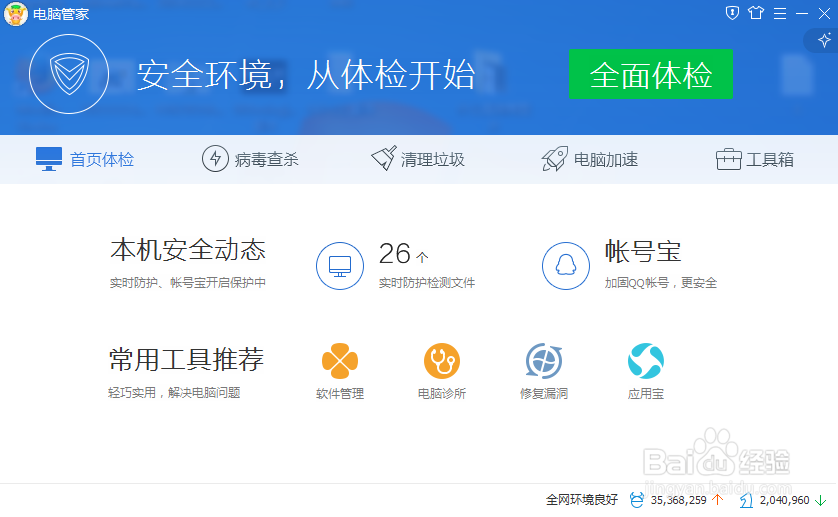Click the 加固QQ帐号，更安全 text
838x517 pixels.
coord(661,283)
